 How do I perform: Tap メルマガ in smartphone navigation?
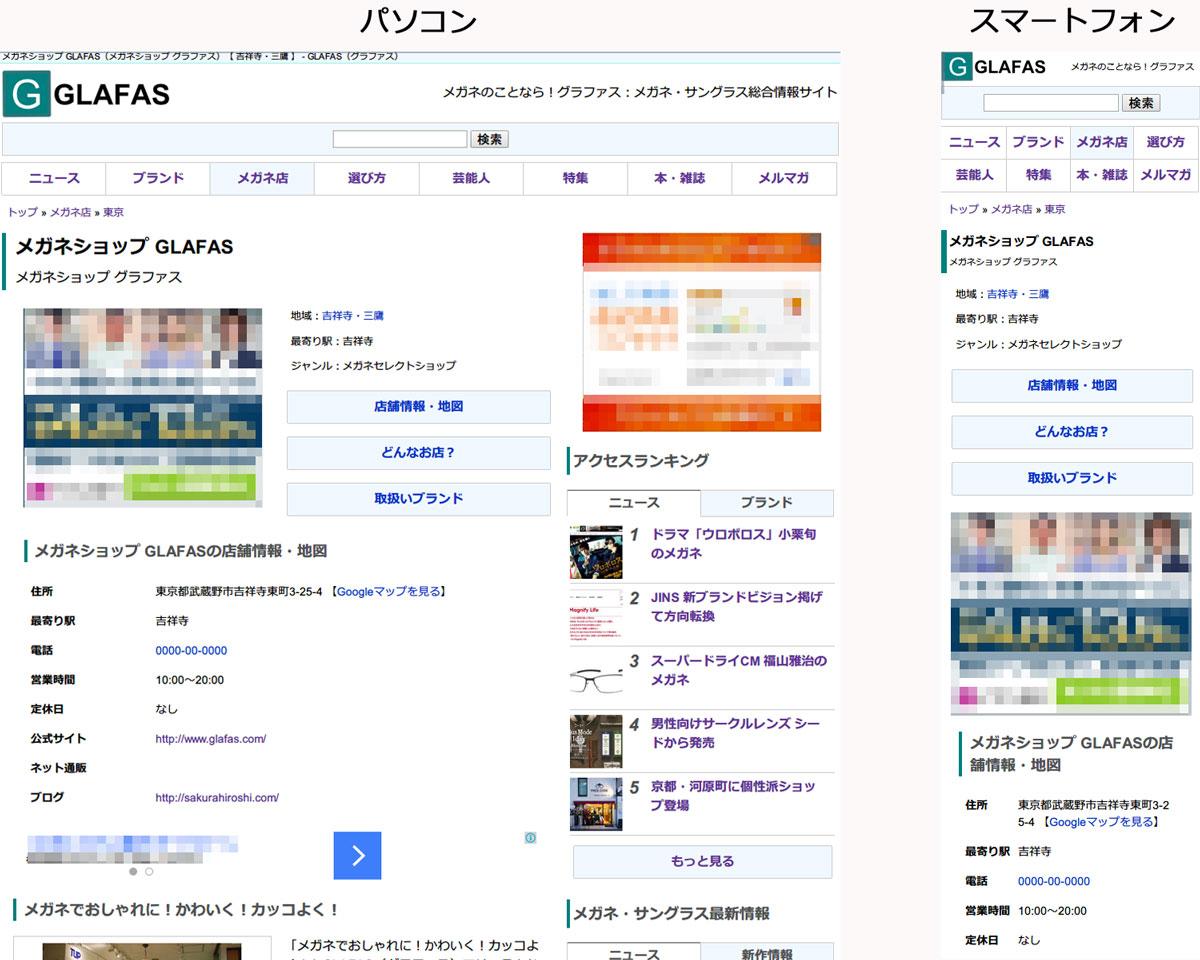pos(1166,174)
